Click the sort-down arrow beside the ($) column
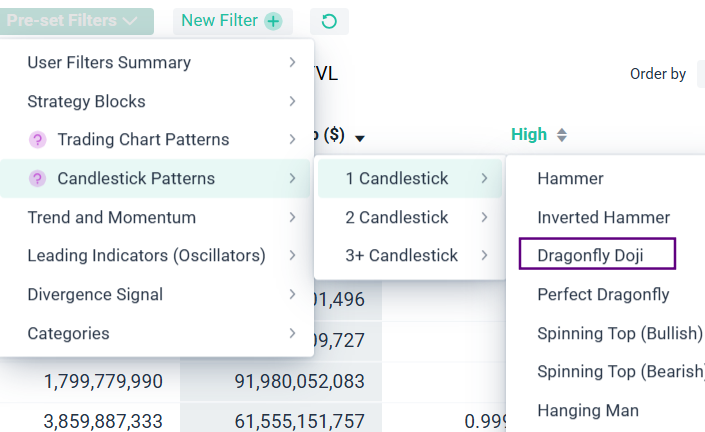705x432 pixels. 360,138
